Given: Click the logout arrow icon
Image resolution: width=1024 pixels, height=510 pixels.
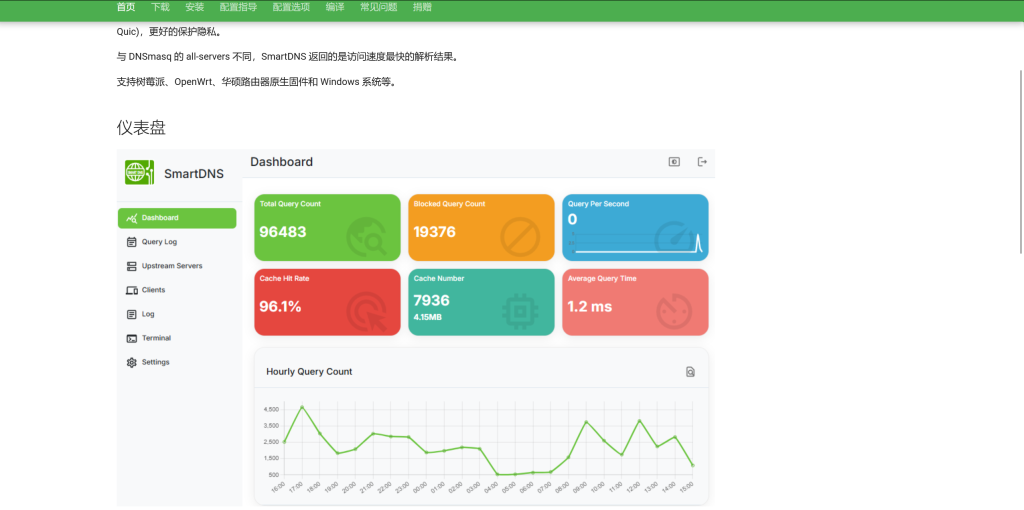Looking at the screenshot, I should coord(702,162).
